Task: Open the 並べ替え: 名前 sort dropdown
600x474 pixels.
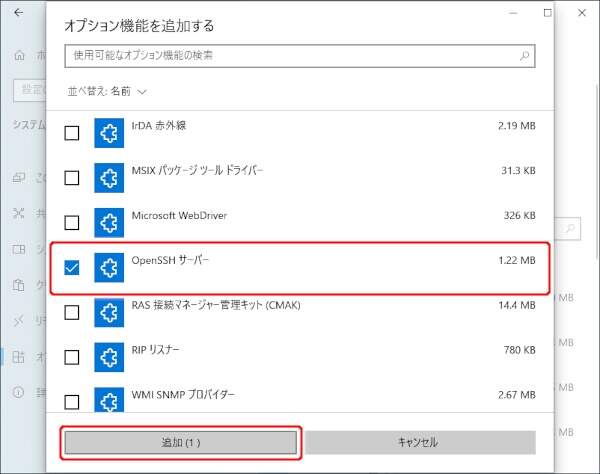Action: (107, 91)
